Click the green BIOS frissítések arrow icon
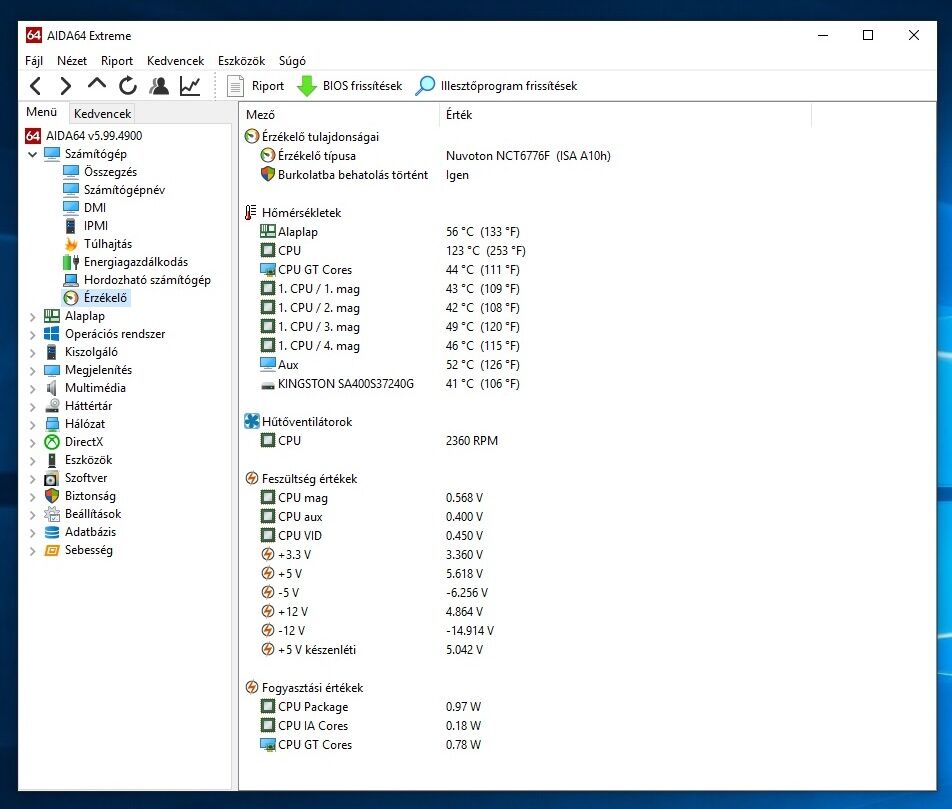The image size is (952, 809). 307,86
